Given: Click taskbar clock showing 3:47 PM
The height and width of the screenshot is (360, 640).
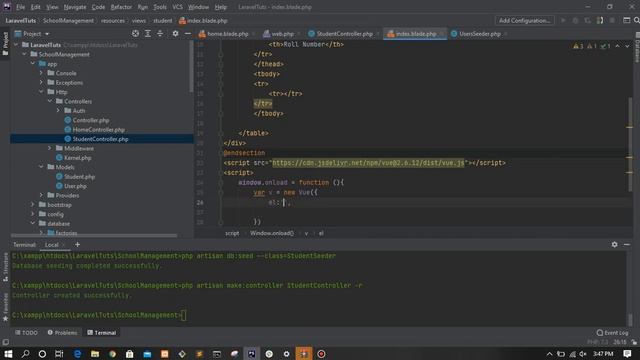Looking at the screenshot, I should 603,353.
